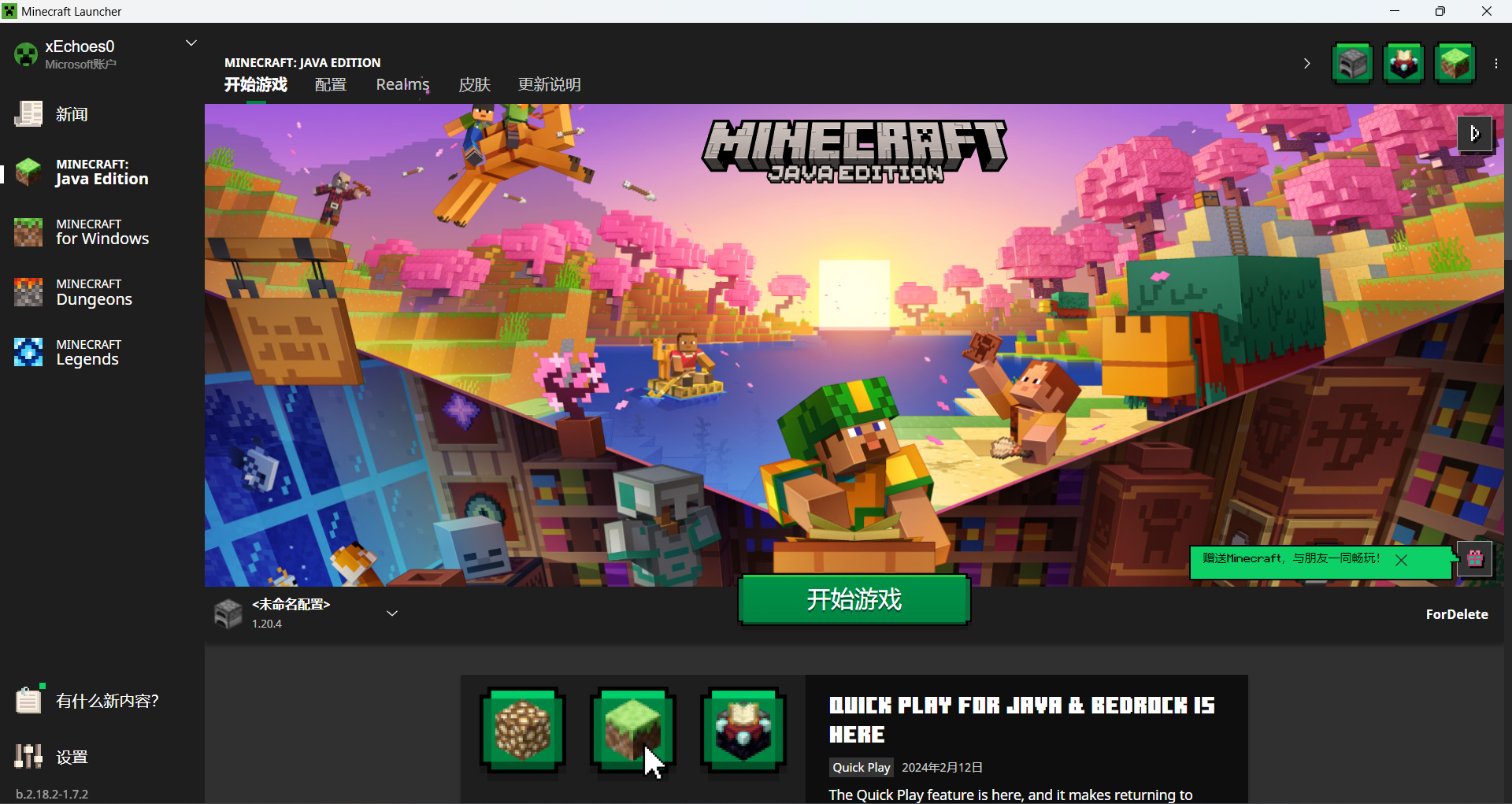This screenshot has width=1512, height=804.
Task: Click the Realms Quick Play news icon
Action: [x=743, y=730]
